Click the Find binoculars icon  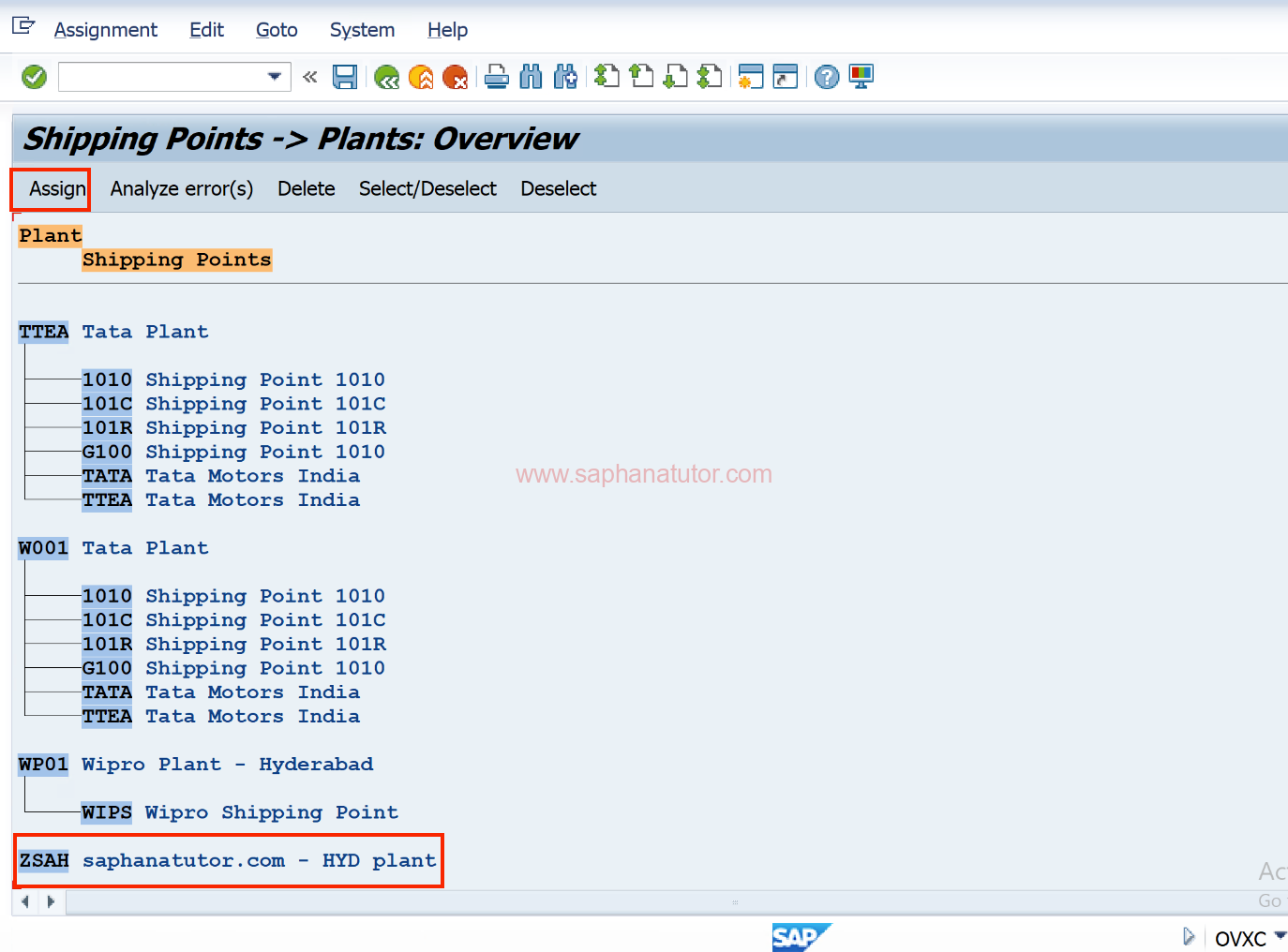[x=531, y=77]
